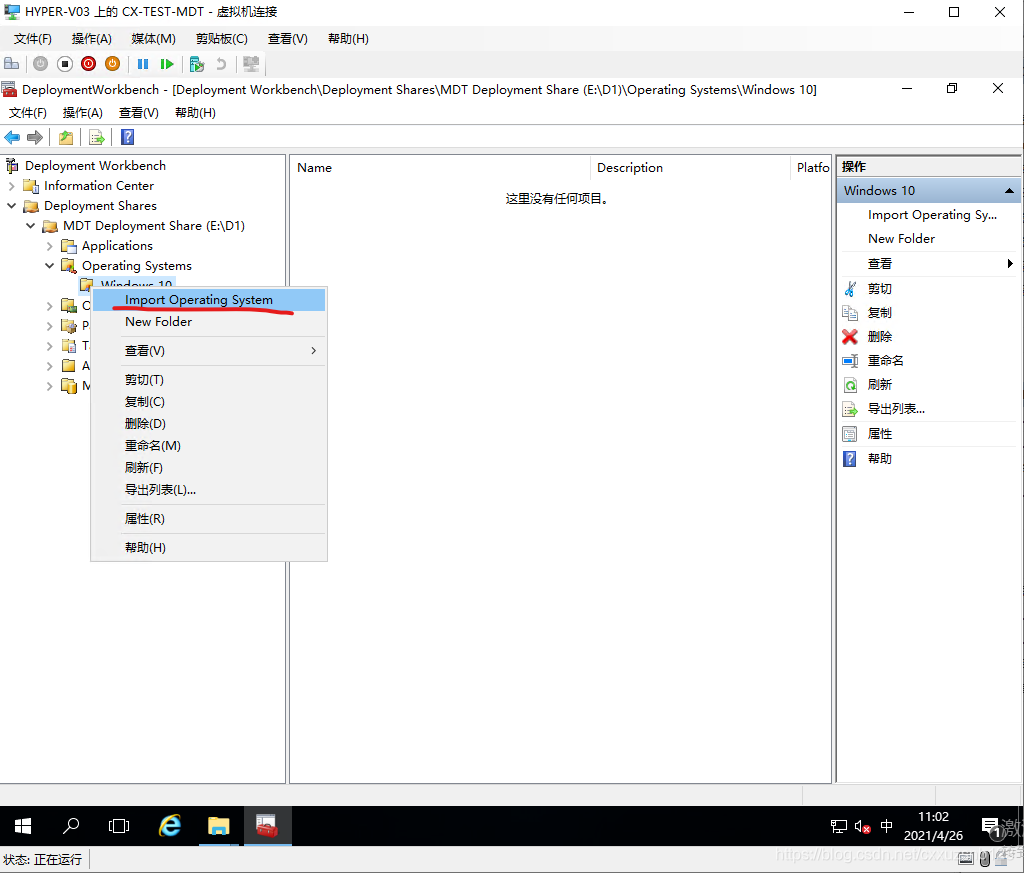Select Deployment Workbench root node
Image resolution: width=1024 pixels, height=873 pixels.
(x=95, y=166)
